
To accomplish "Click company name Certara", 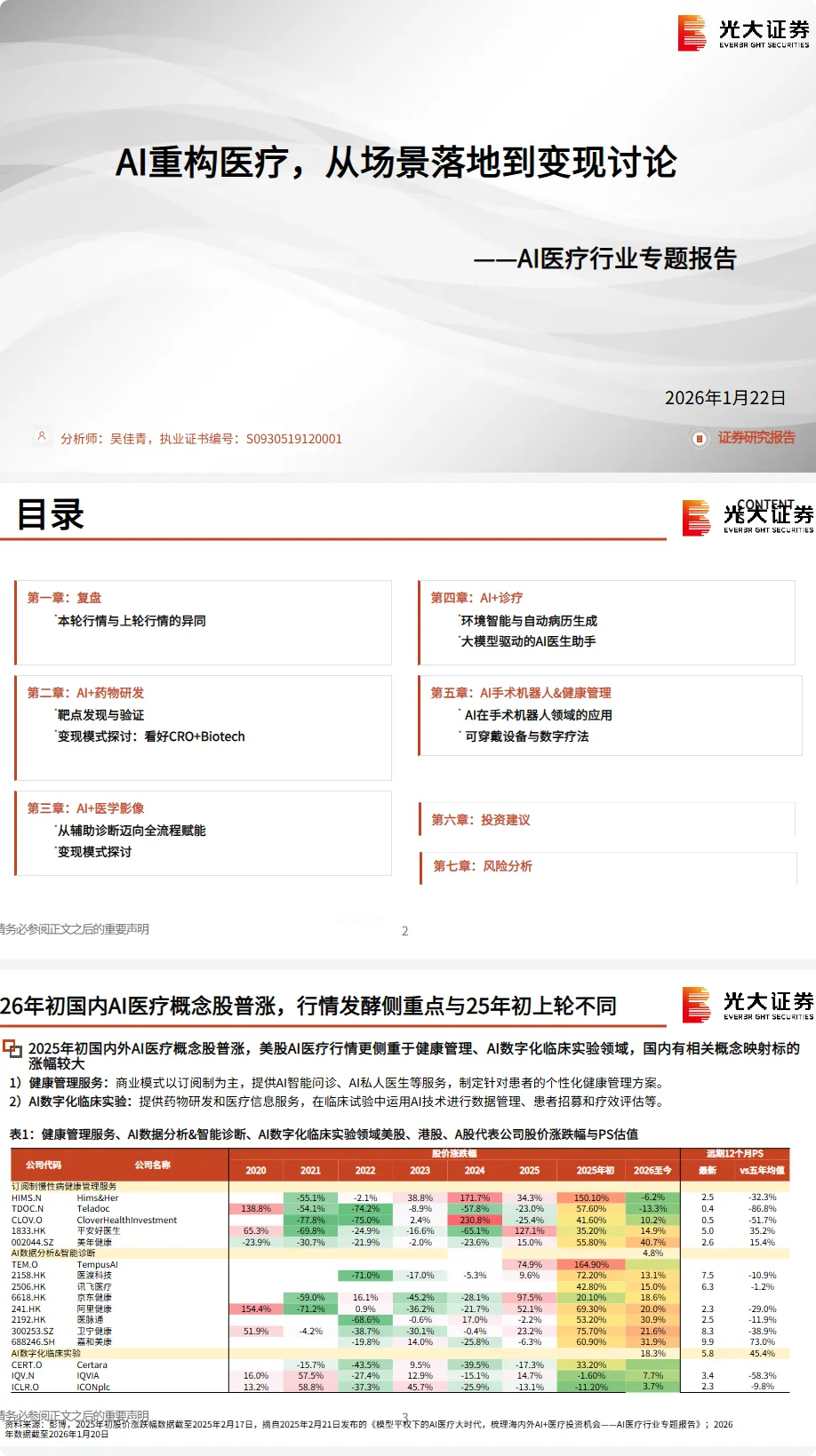I will tap(92, 1365).
